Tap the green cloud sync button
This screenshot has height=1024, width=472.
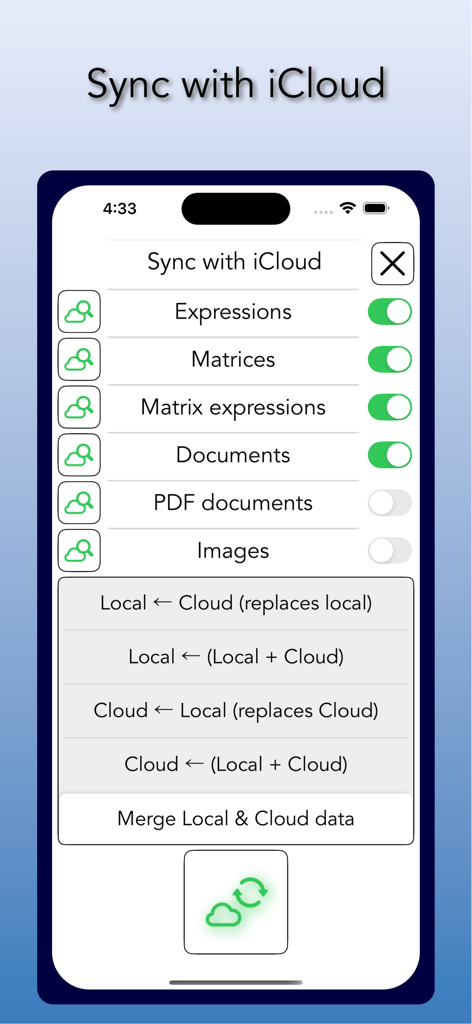[x=236, y=902]
